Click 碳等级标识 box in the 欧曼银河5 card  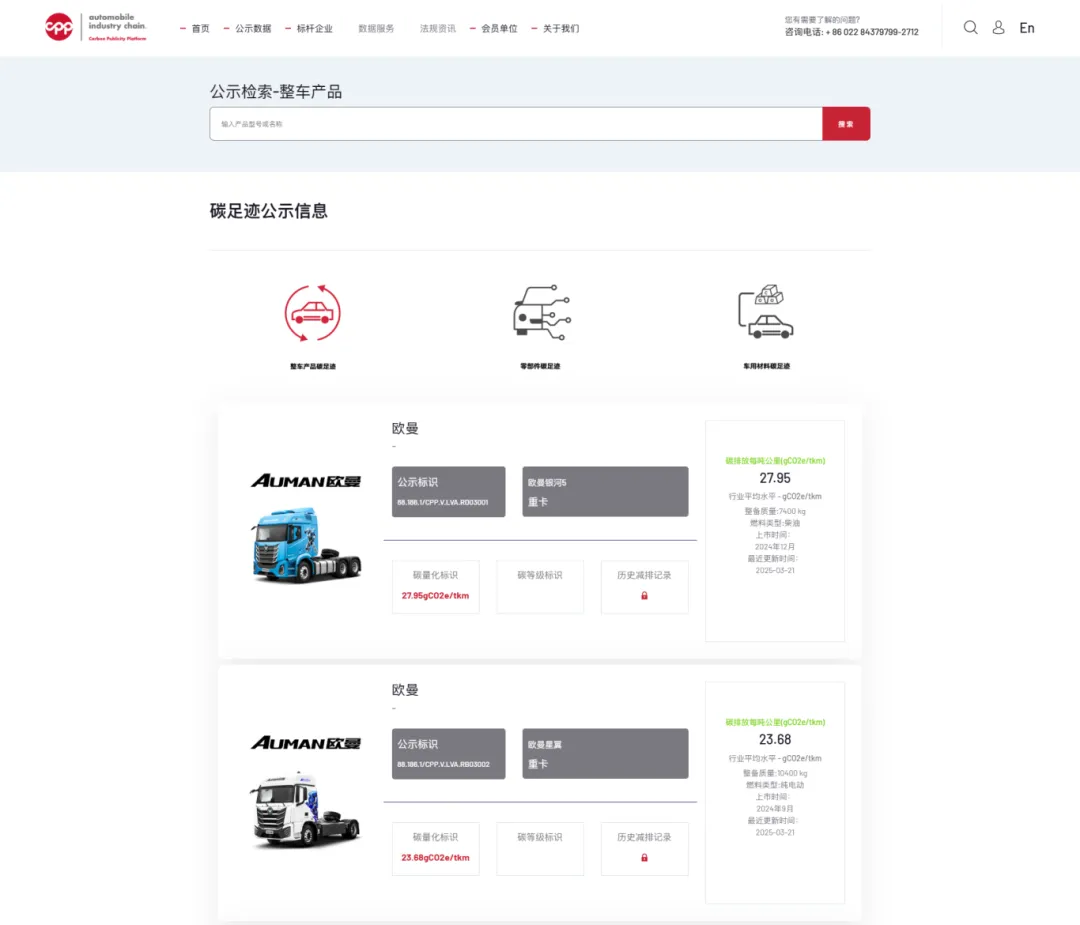click(x=540, y=586)
